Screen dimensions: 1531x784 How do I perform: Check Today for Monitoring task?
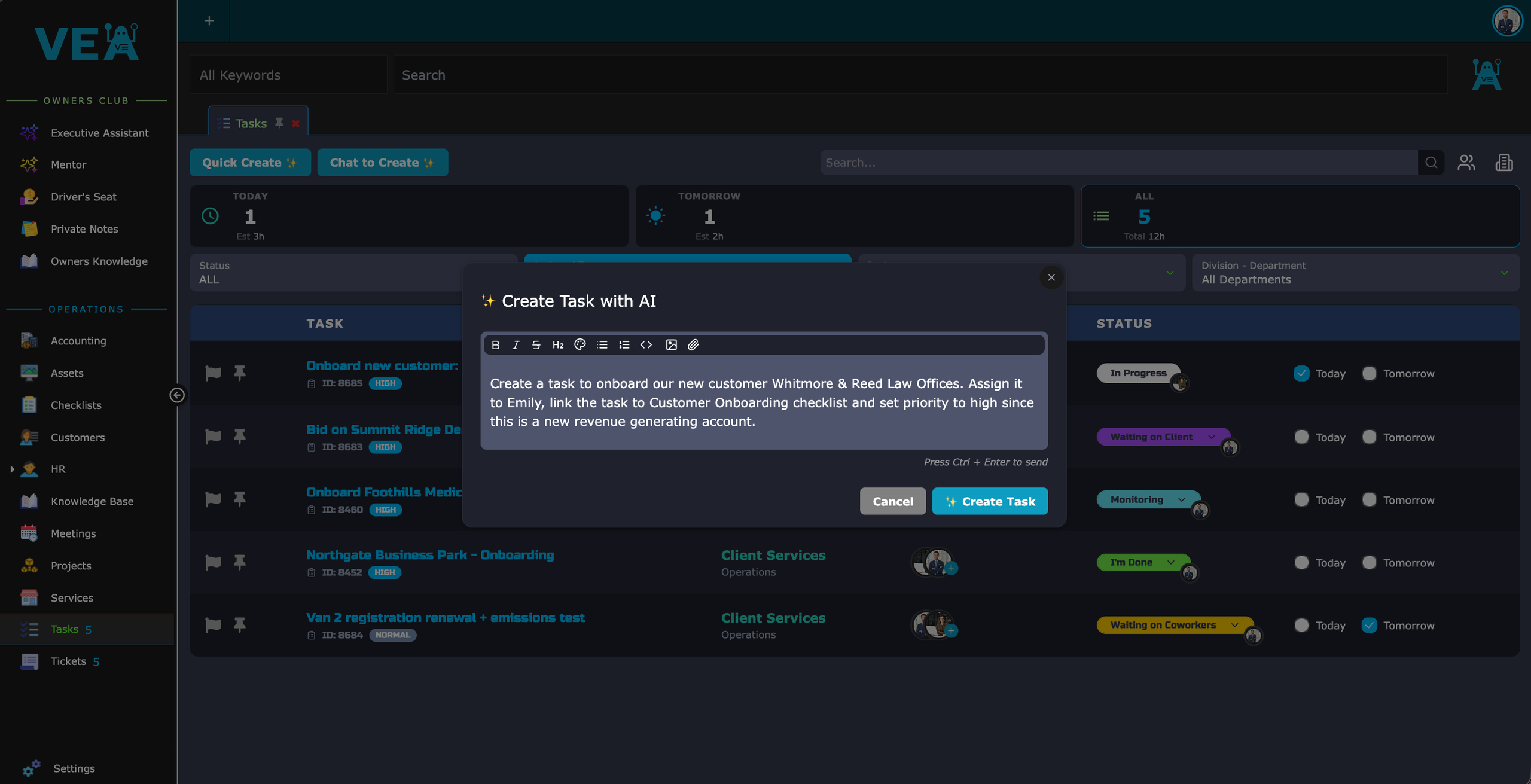click(x=1301, y=499)
